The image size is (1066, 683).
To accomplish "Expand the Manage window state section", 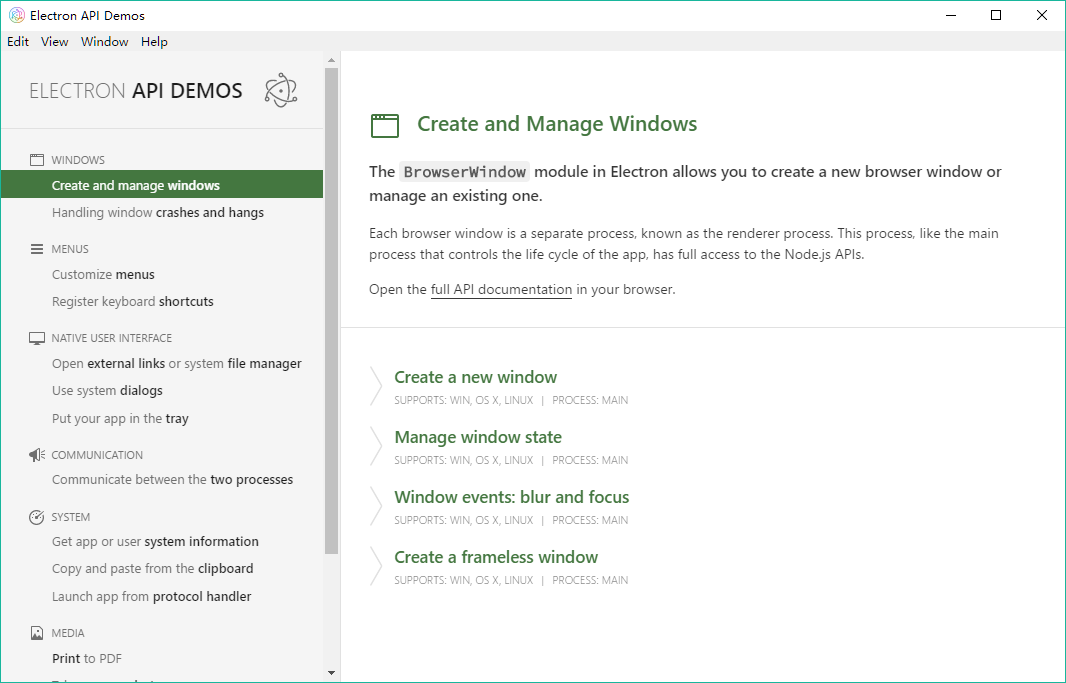I will tap(478, 437).
